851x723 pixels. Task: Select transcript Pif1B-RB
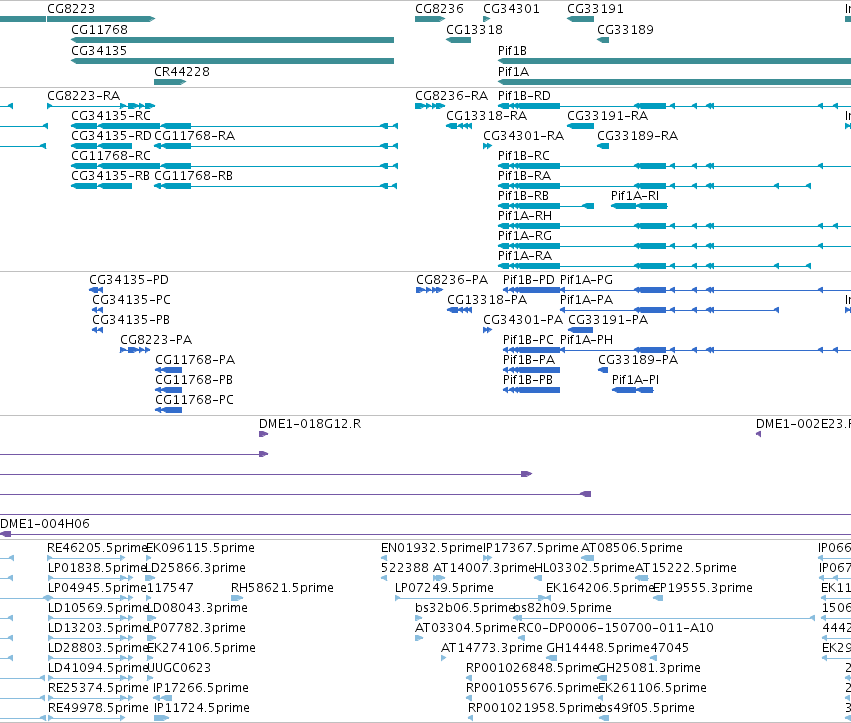tap(523, 196)
